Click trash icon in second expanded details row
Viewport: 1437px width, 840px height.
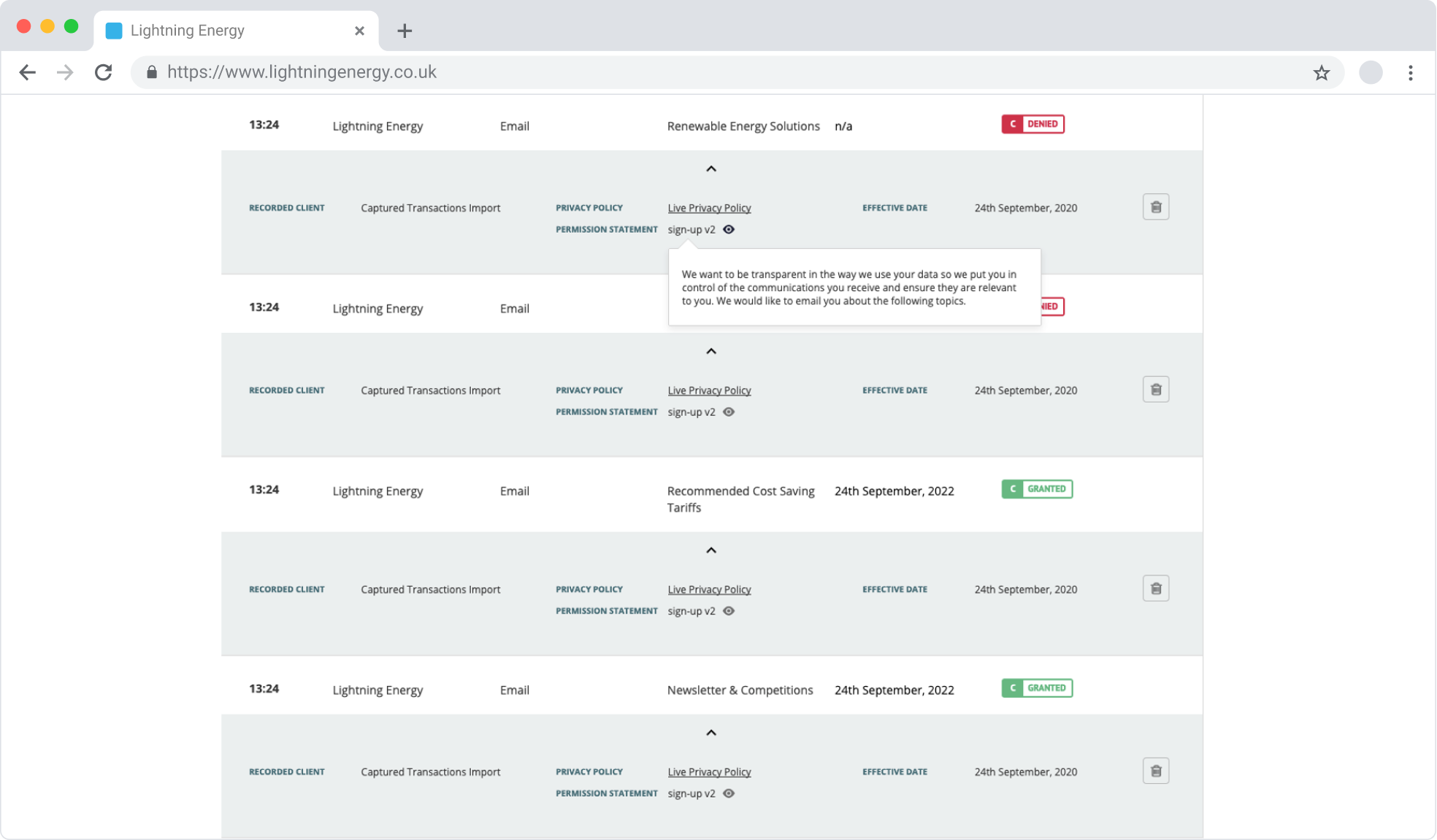[1155, 390]
